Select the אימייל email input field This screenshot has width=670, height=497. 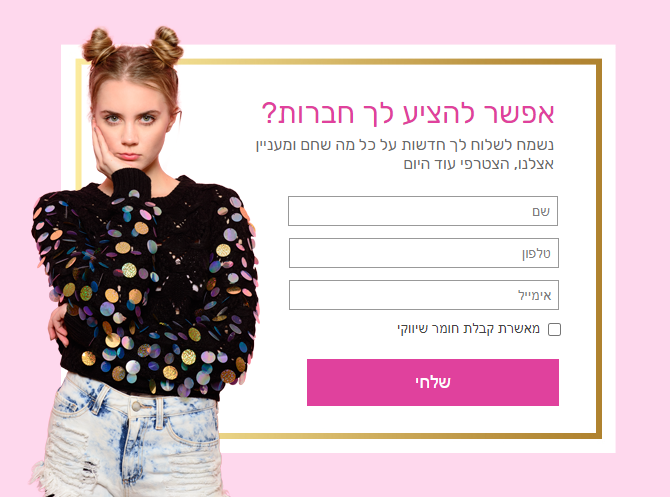423,295
